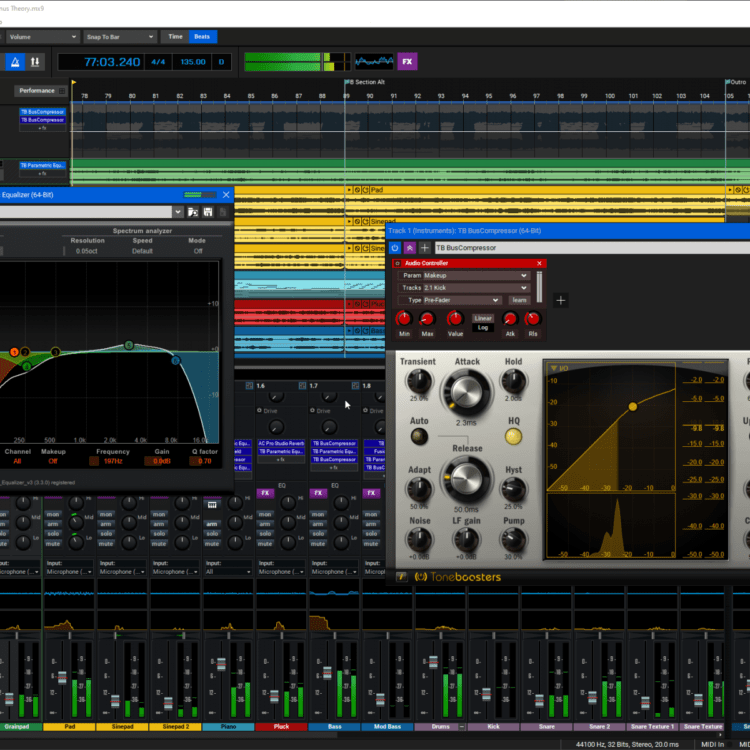Click +fx under the TB Parametric Equ track slot
This screenshot has width=750, height=750.
point(42,174)
